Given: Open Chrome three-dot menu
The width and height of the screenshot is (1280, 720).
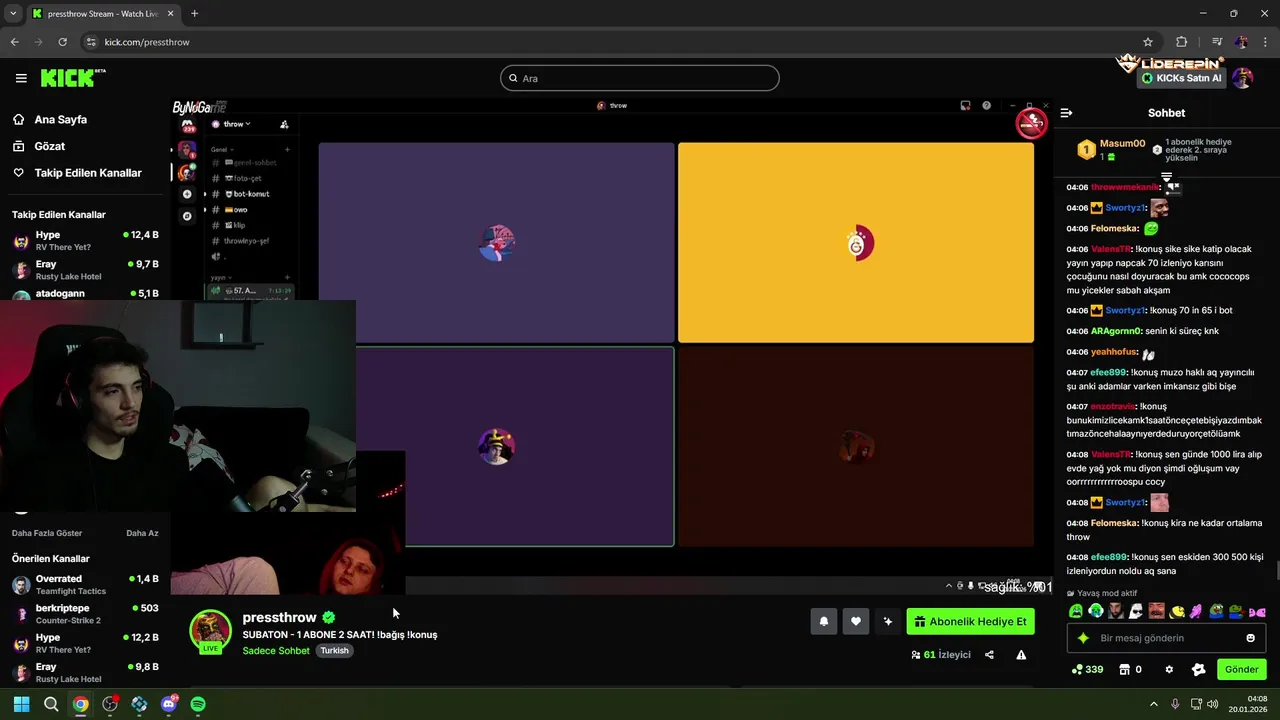Looking at the screenshot, I should (x=1265, y=42).
